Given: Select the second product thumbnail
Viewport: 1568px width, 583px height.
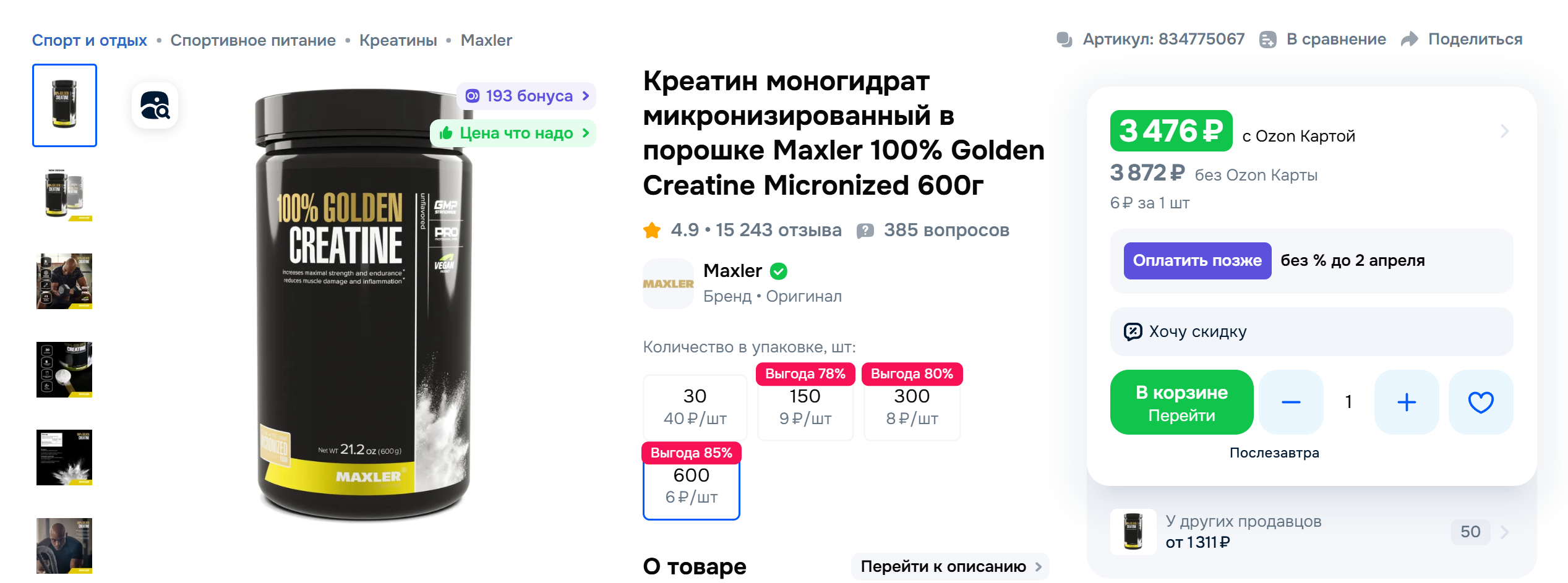Looking at the screenshot, I should pyautogui.click(x=64, y=194).
